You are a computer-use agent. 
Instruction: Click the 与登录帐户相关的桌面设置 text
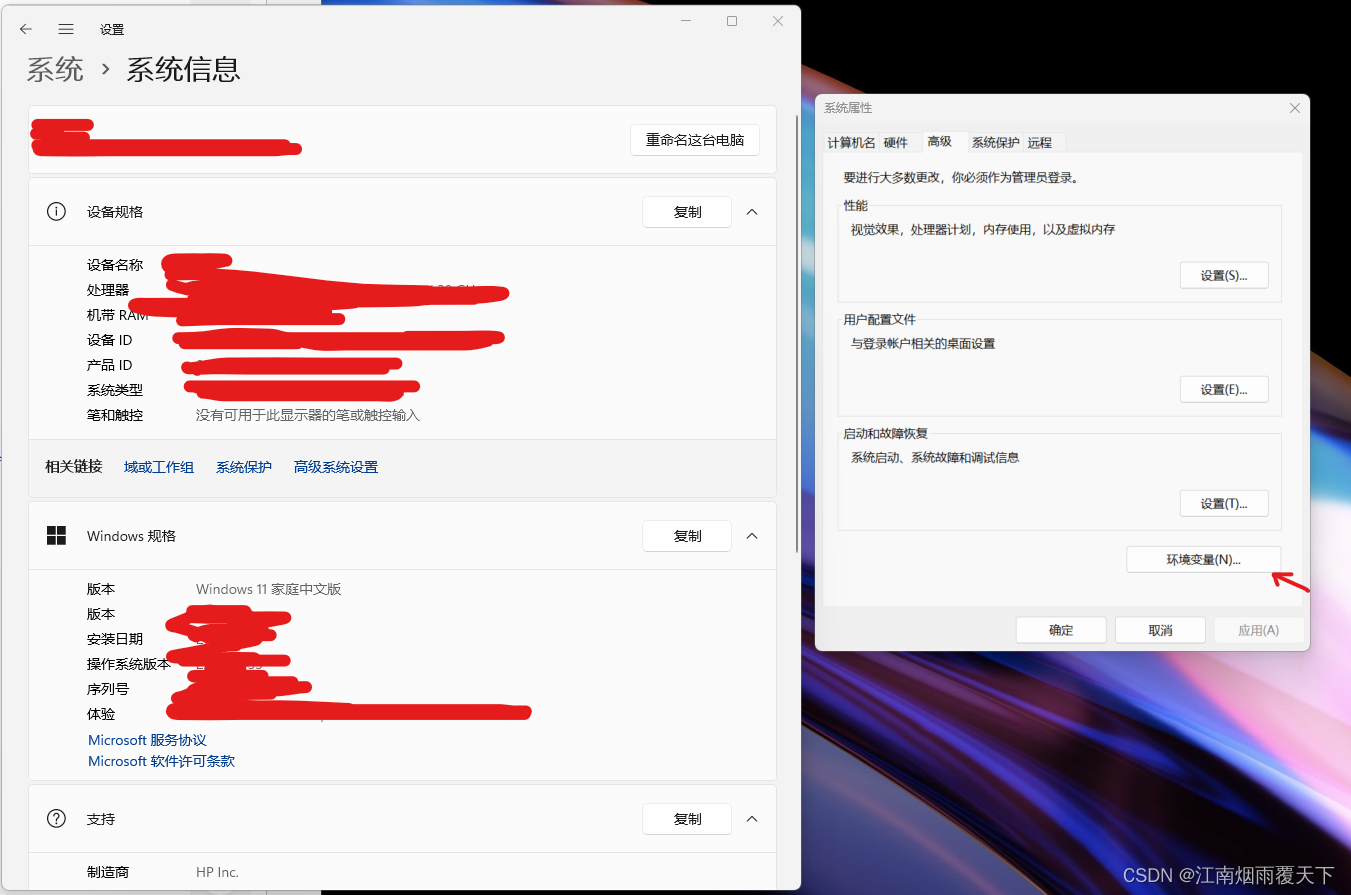923,343
